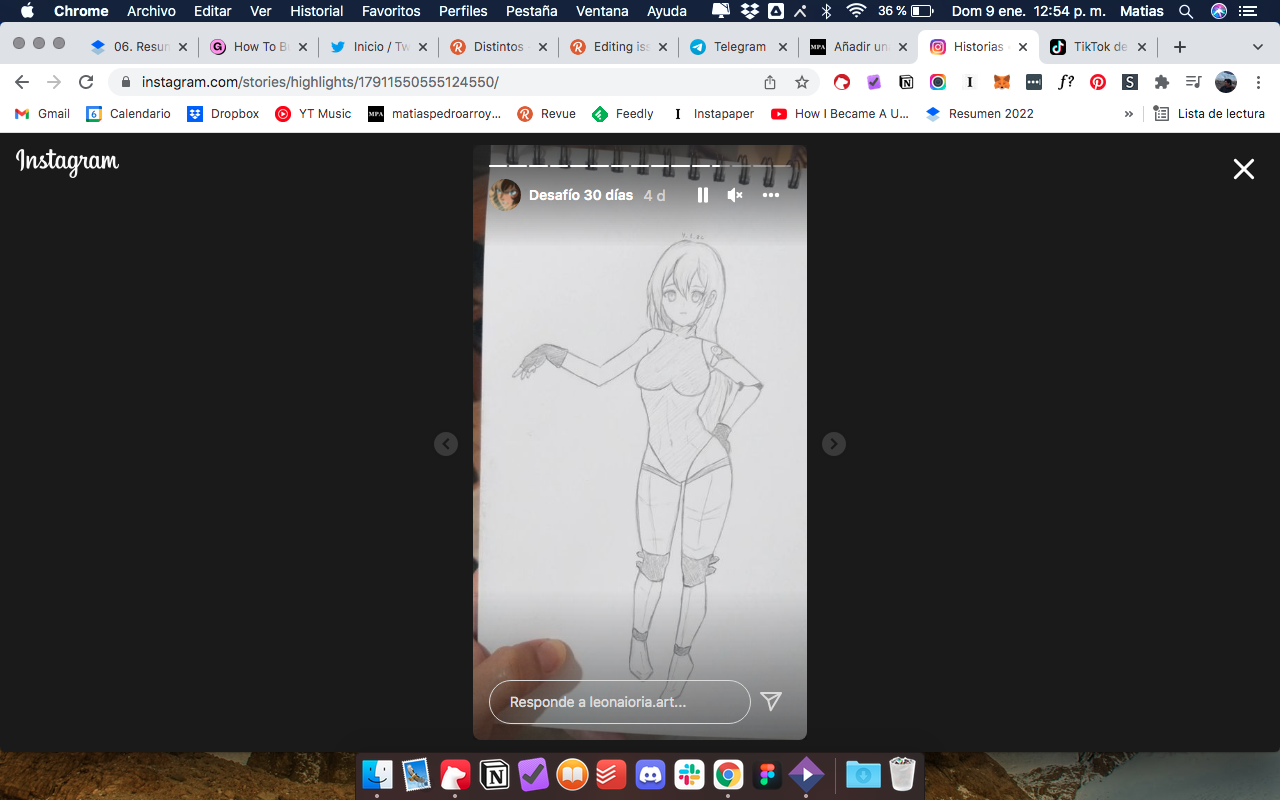Bookmark this page with the star
Image resolution: width=1280 pixels, height=800 pixels.
[x=802, y=82]
